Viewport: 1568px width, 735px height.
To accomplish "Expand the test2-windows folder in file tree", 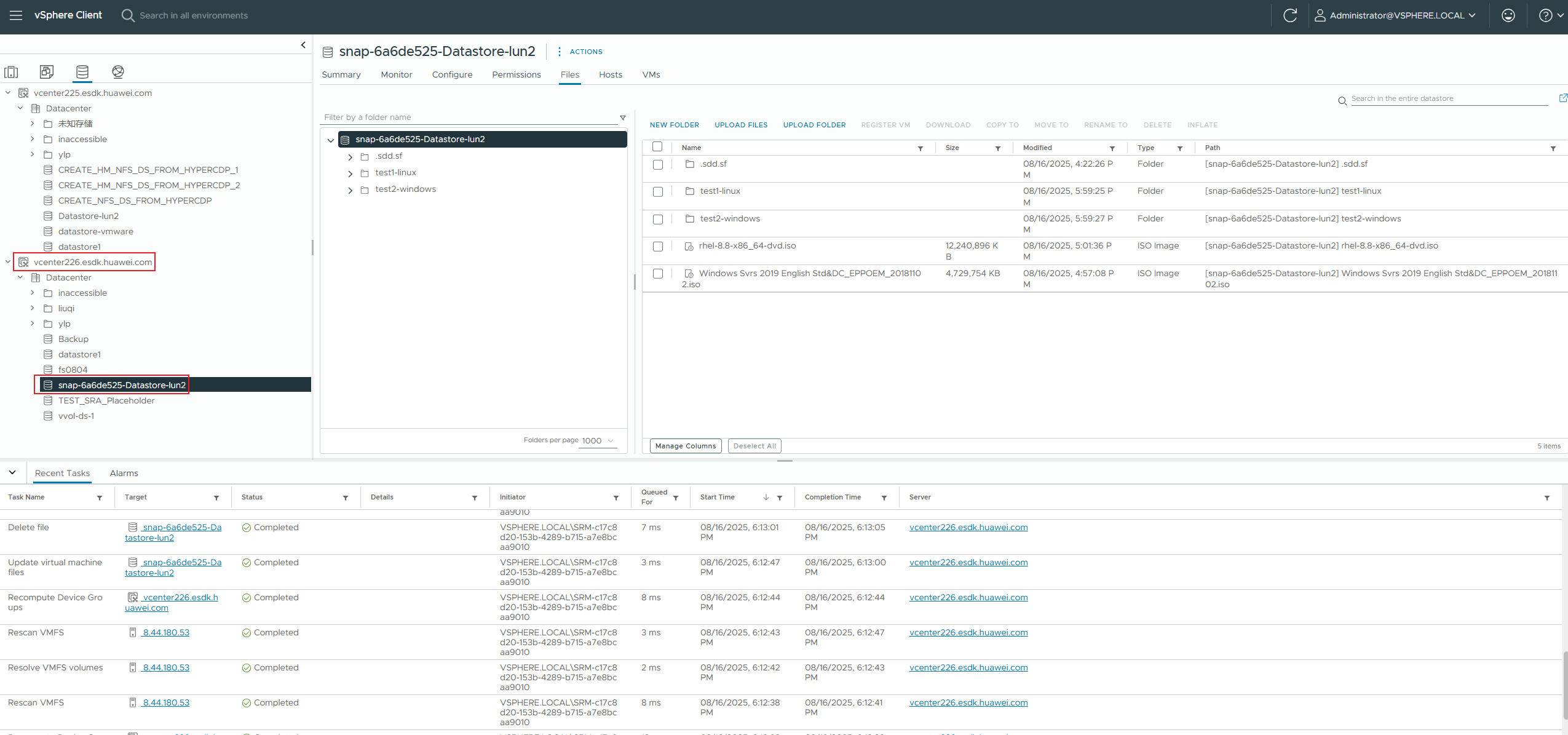I will pos(350,191).
